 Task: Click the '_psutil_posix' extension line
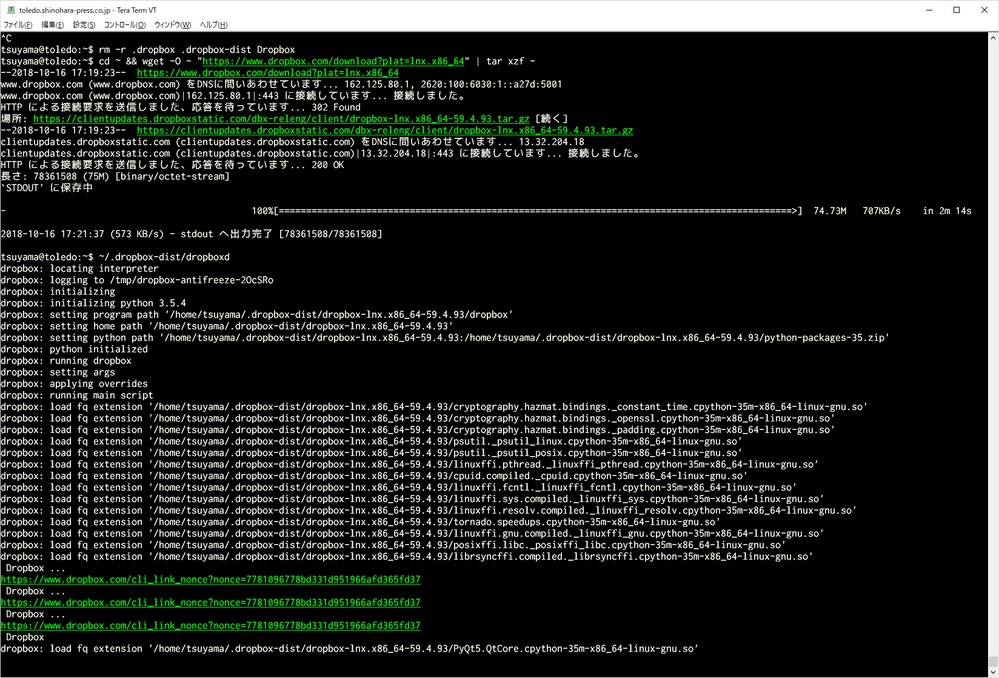pyautogui.click(x=371, y=453)
